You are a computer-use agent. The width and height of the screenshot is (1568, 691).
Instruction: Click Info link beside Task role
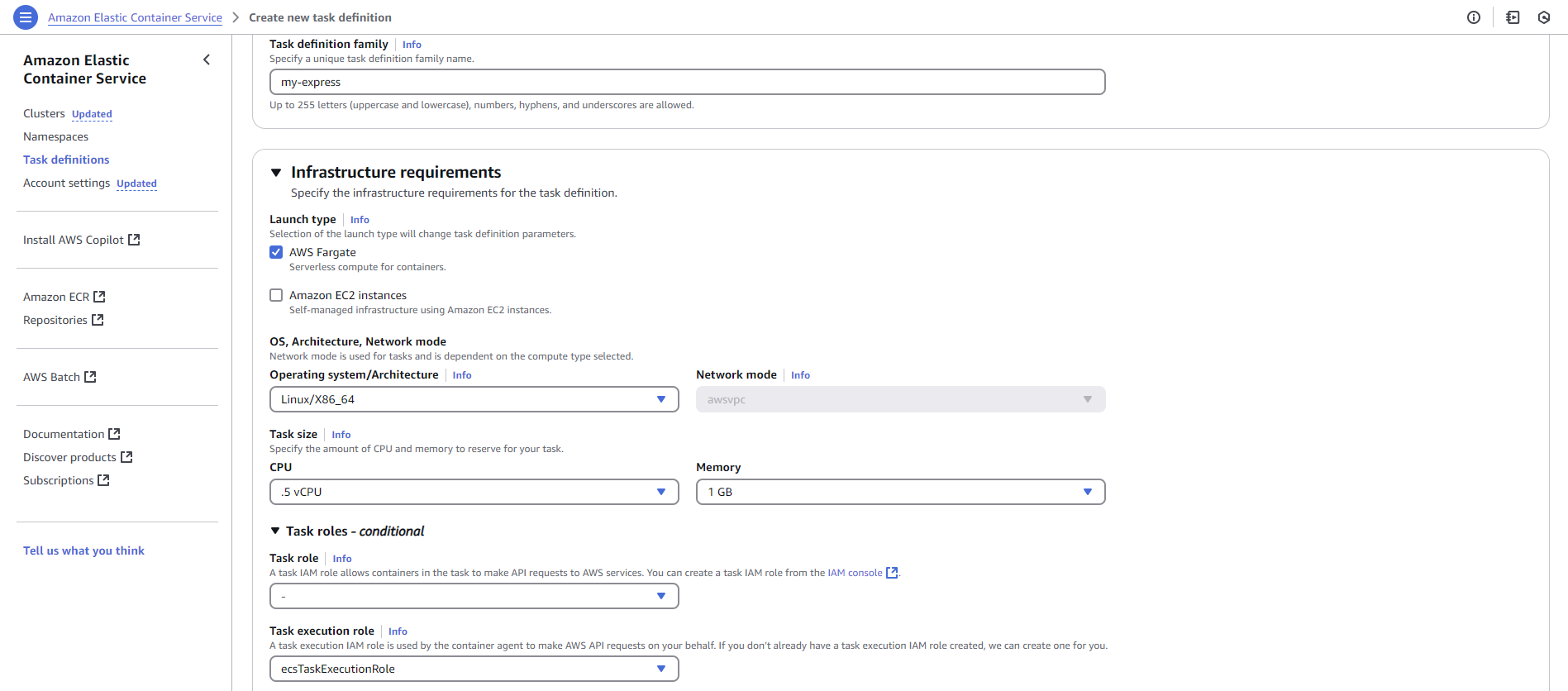click(342, 559)
